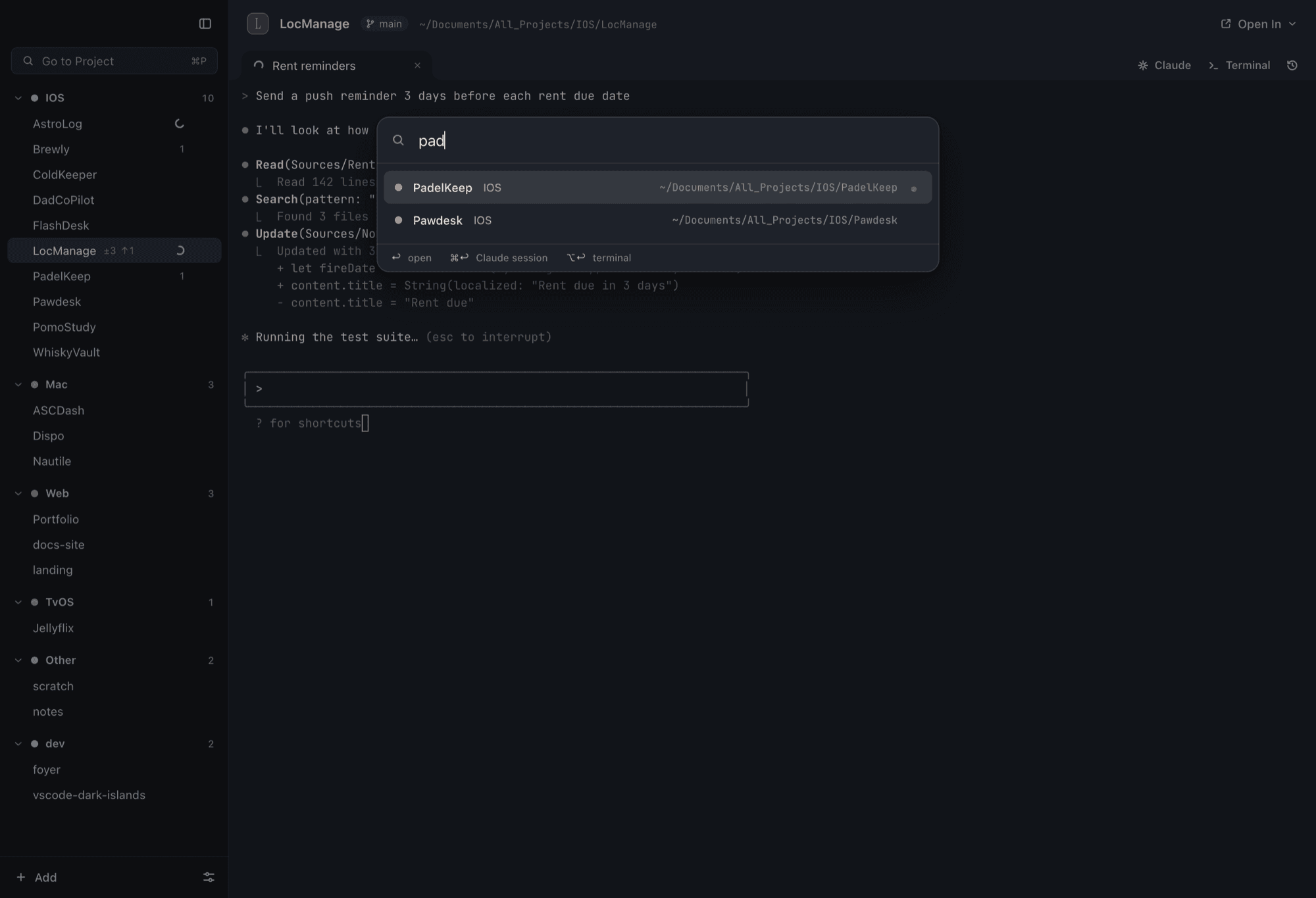Select docs-site project
Image resolution: width=1316 pixels, height=898 pixels.
(114, 544)
